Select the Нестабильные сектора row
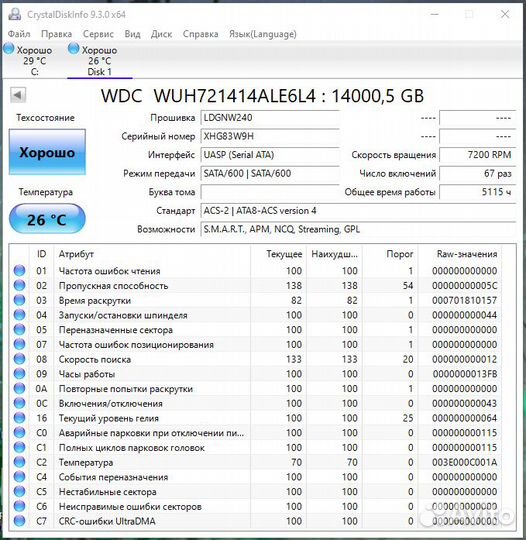526x540 pixels. click(255, 492)
